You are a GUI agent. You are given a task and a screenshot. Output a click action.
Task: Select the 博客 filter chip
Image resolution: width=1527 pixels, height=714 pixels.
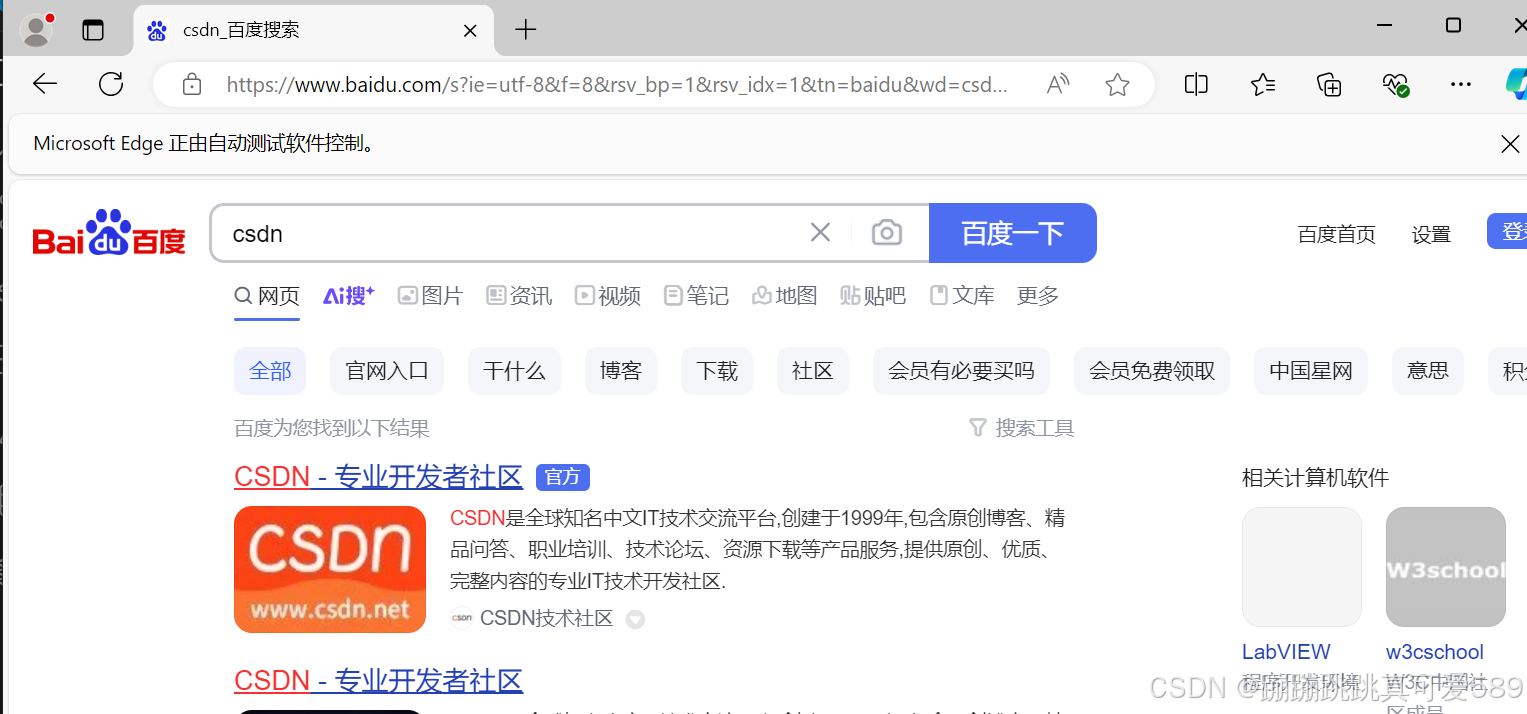point(621,371)
